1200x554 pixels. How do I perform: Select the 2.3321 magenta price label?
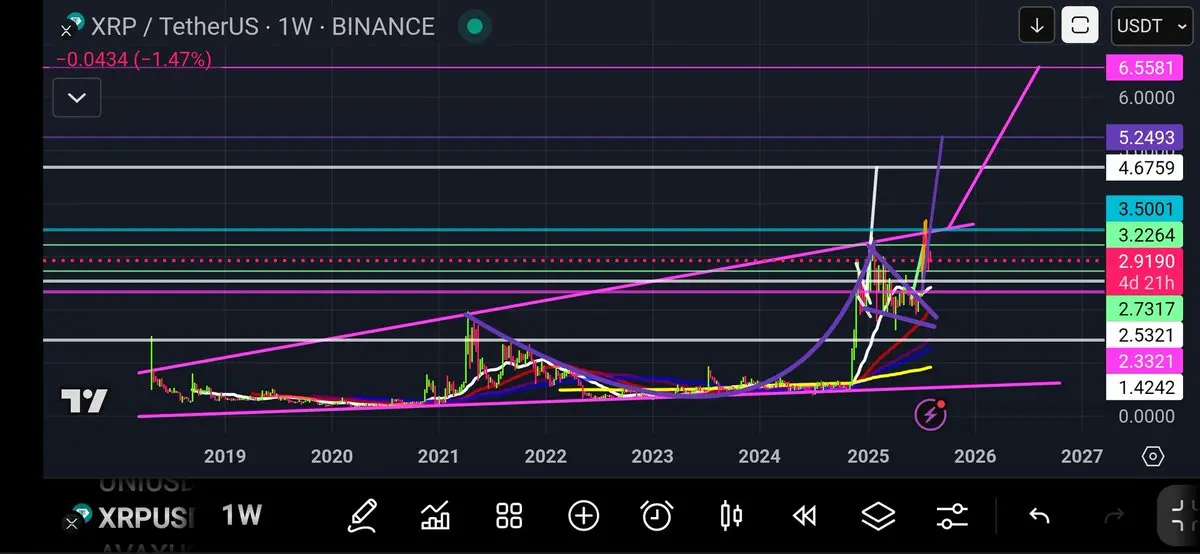coord(1144,361)
